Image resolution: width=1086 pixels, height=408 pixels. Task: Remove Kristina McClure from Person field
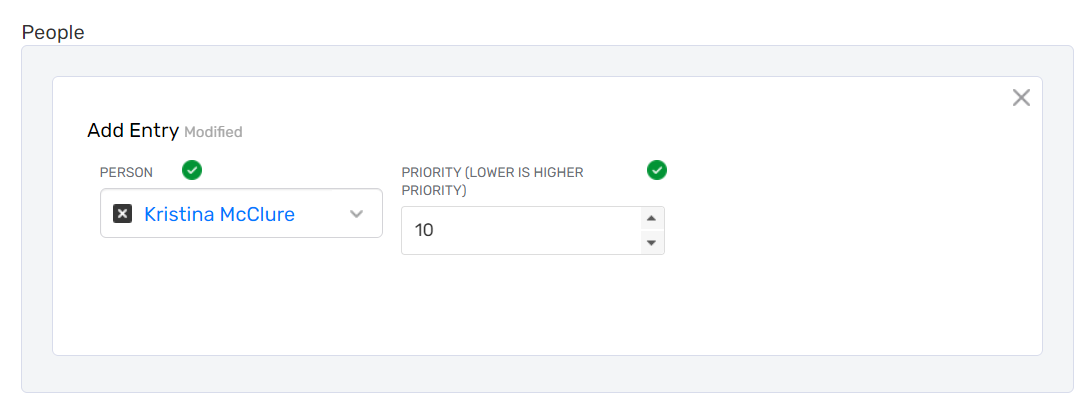click(123, 214)
